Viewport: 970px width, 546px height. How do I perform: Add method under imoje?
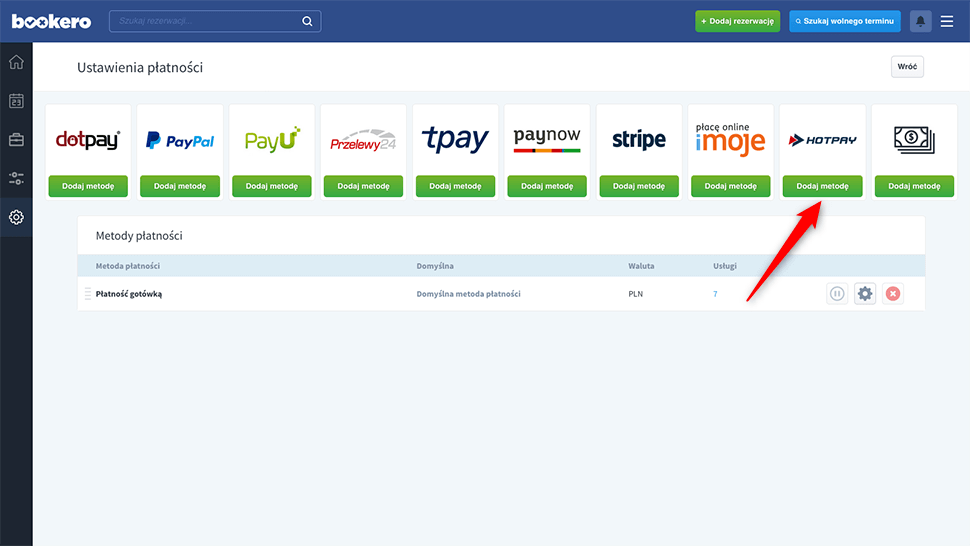click(x=731, y=186)
